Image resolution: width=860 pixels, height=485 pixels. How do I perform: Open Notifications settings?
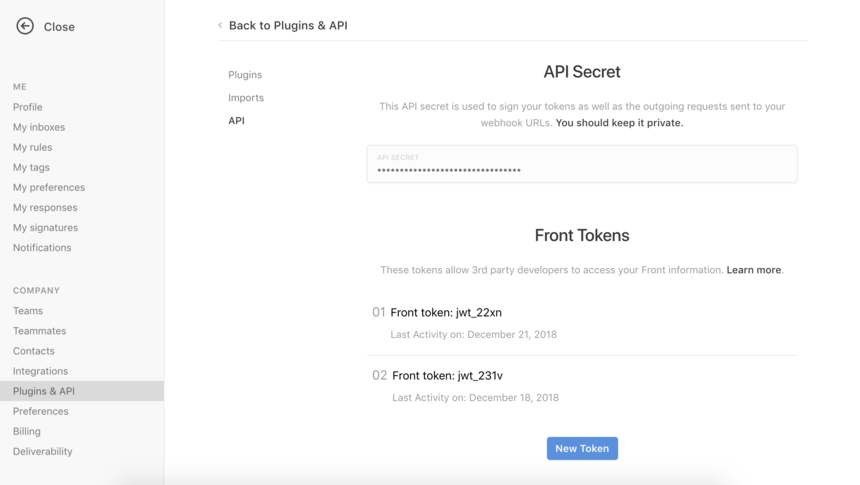(x=42, y=247)
